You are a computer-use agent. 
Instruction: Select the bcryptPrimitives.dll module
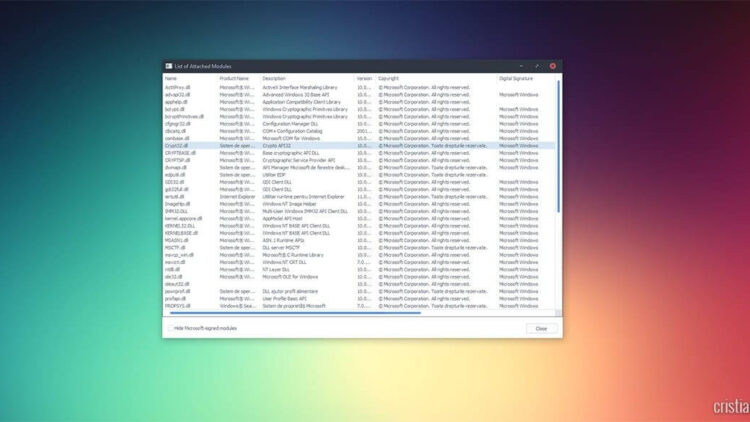pos(184,117)
